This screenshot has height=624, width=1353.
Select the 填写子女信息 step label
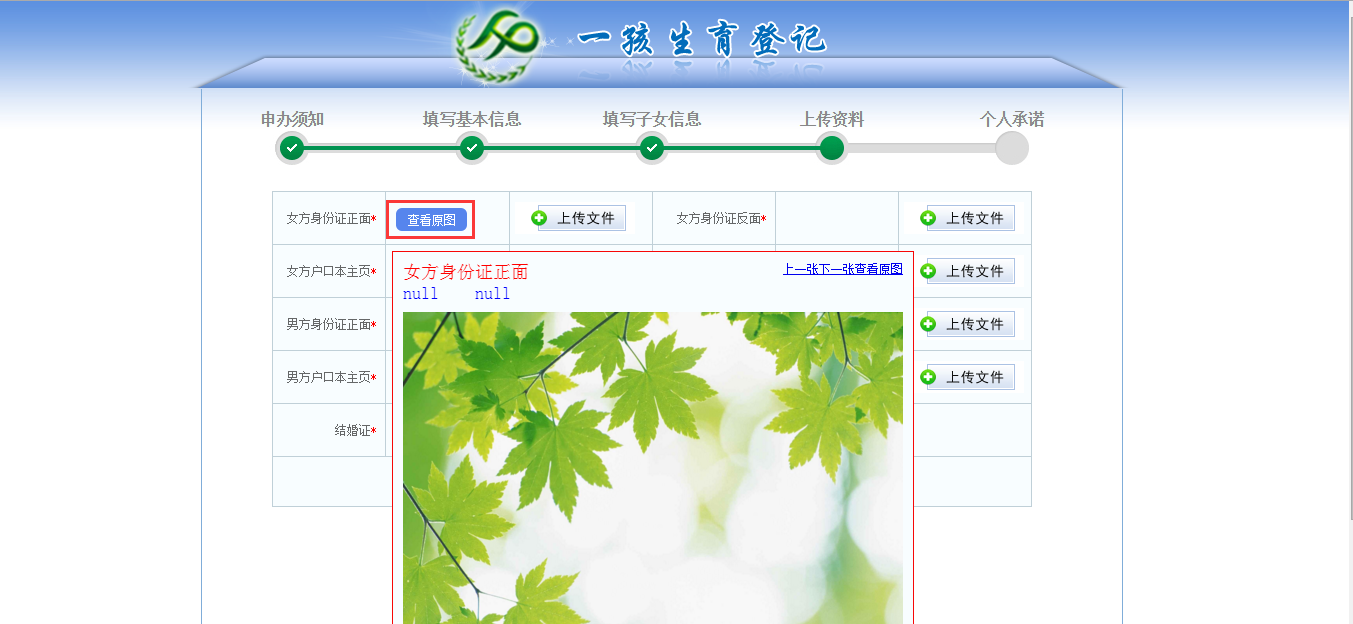pos(651,118)
